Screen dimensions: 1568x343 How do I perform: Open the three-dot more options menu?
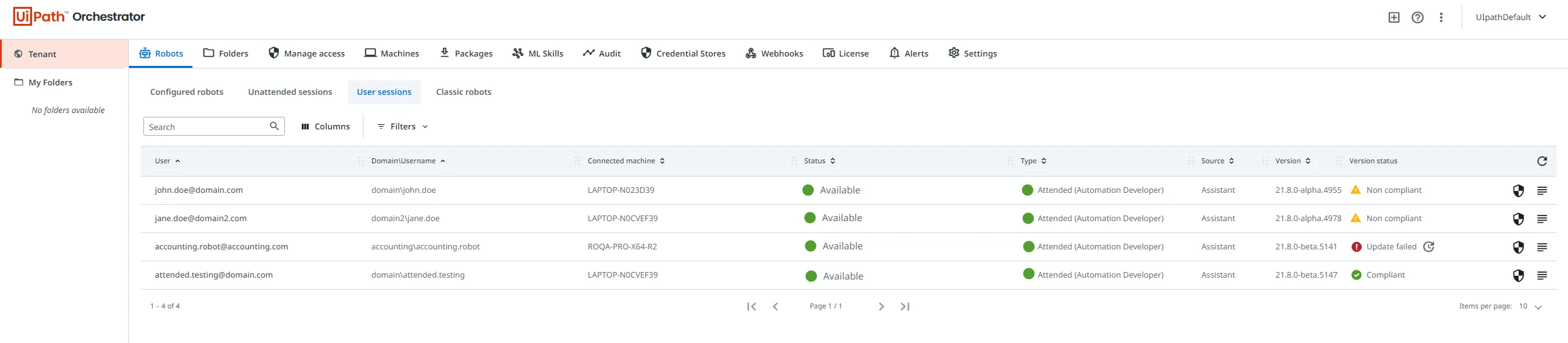[x=1441, y=18]
